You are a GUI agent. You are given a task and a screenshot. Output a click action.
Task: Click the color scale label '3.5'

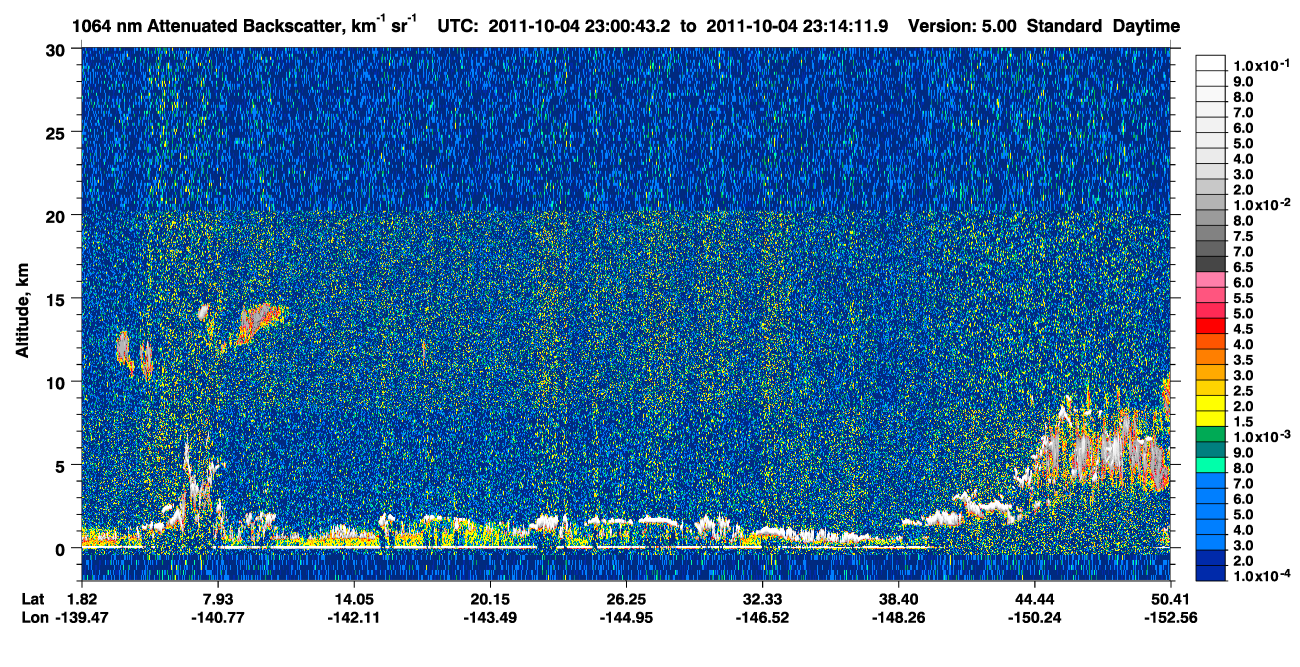coord(1244,360)
